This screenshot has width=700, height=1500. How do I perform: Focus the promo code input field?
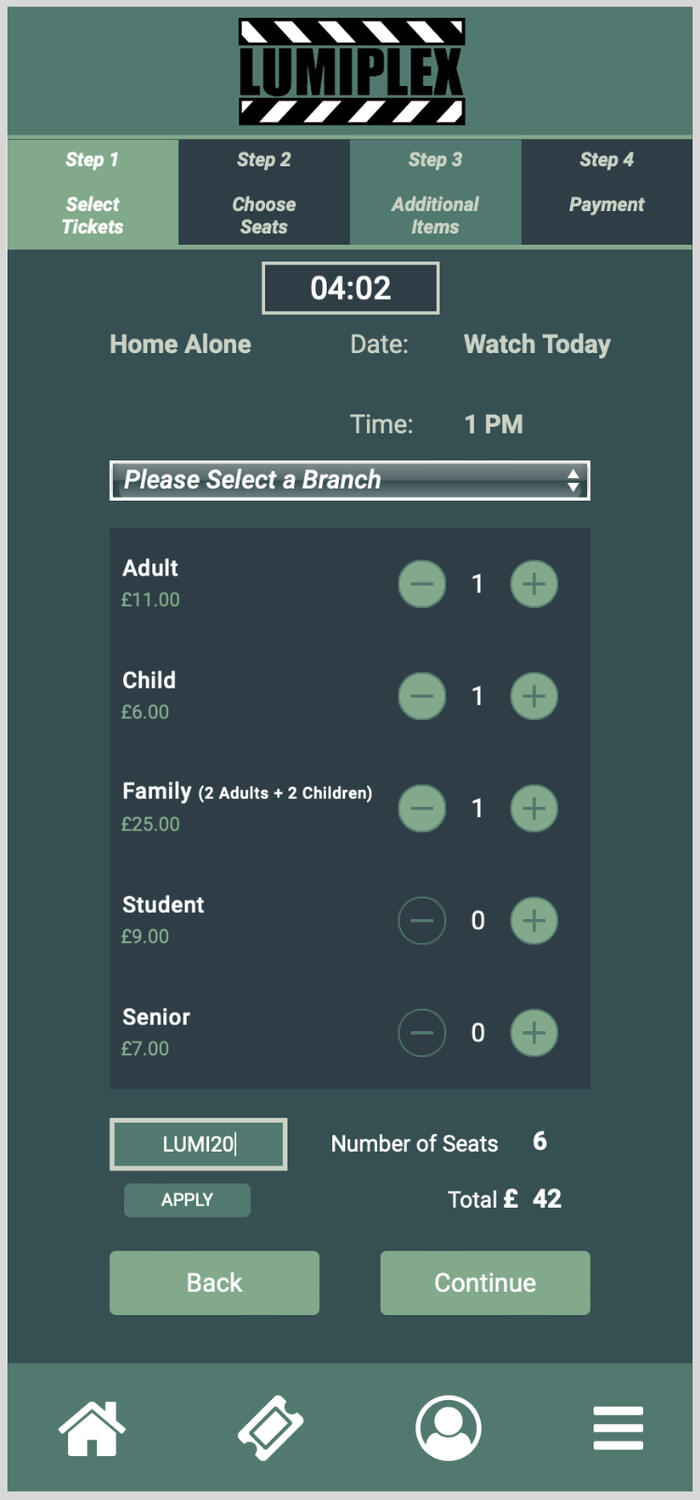(198, 1144)
